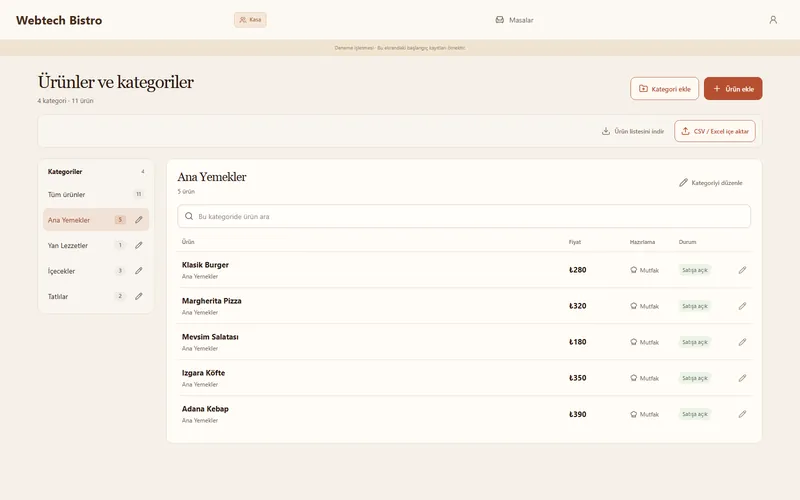Click the Kategori ekle button

[x=664, y=89]
